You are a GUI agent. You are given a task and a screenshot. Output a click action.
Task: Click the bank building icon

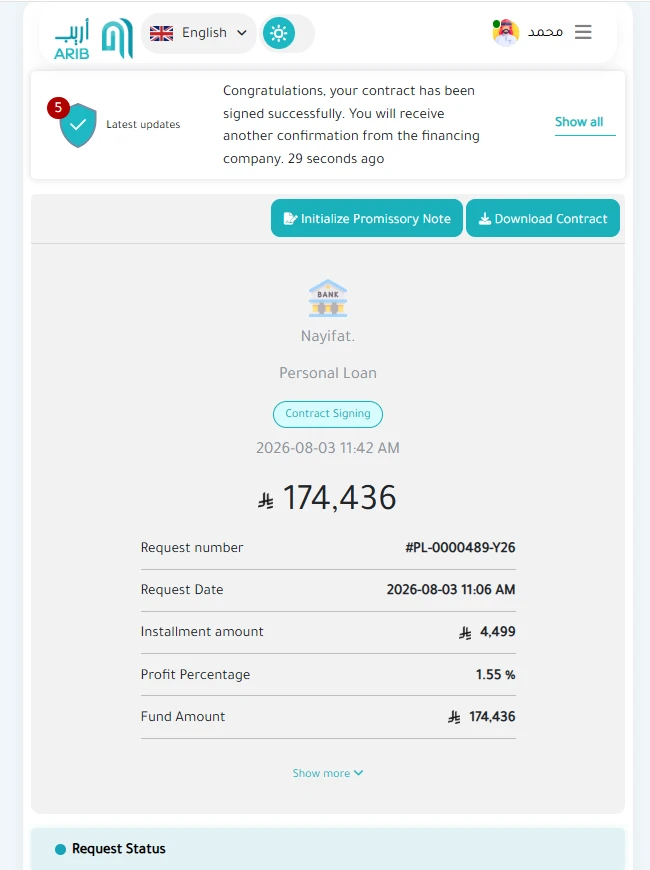point(328,298)
